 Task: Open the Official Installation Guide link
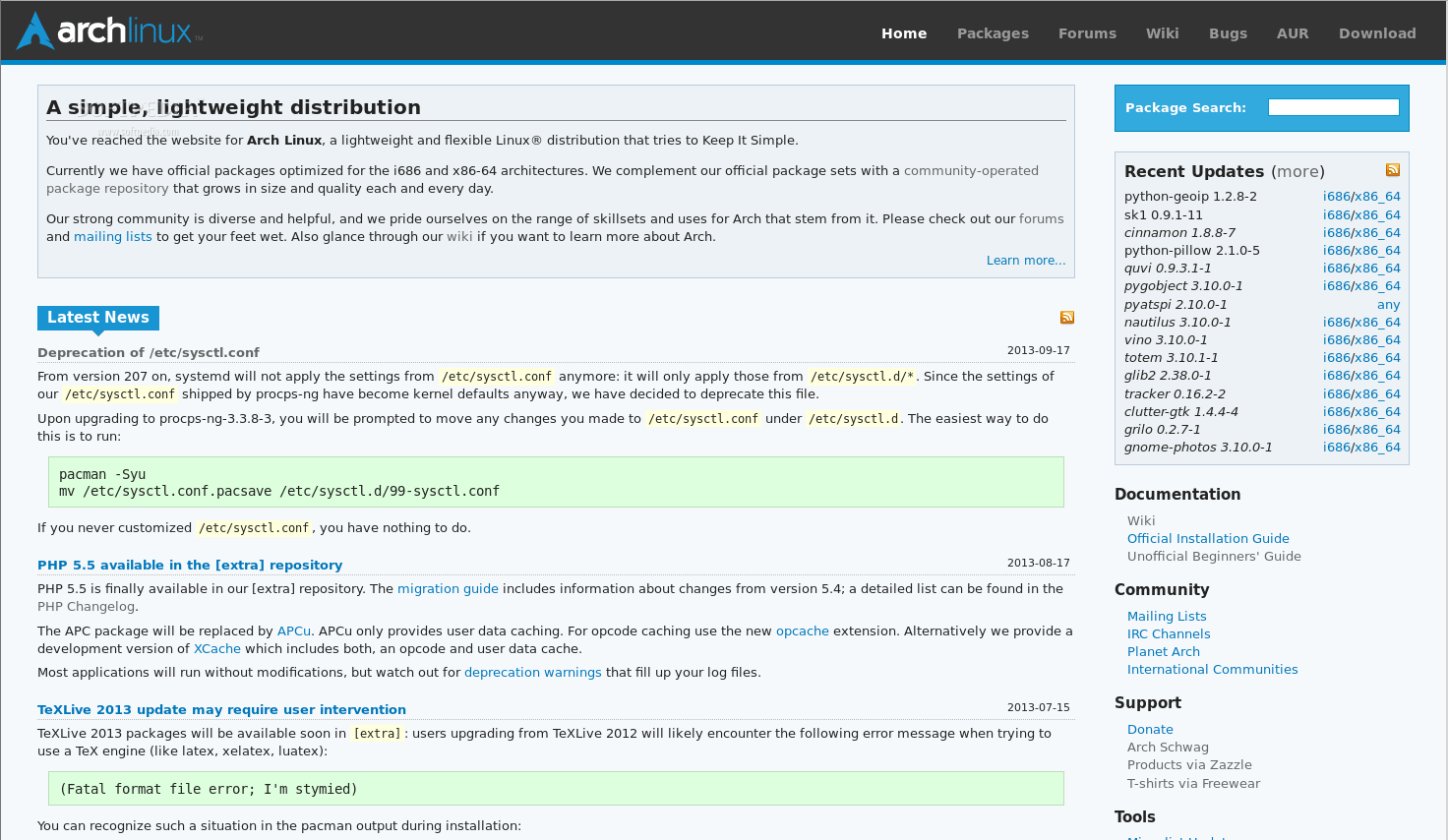pyautogui.click(x=1208, y=539)
